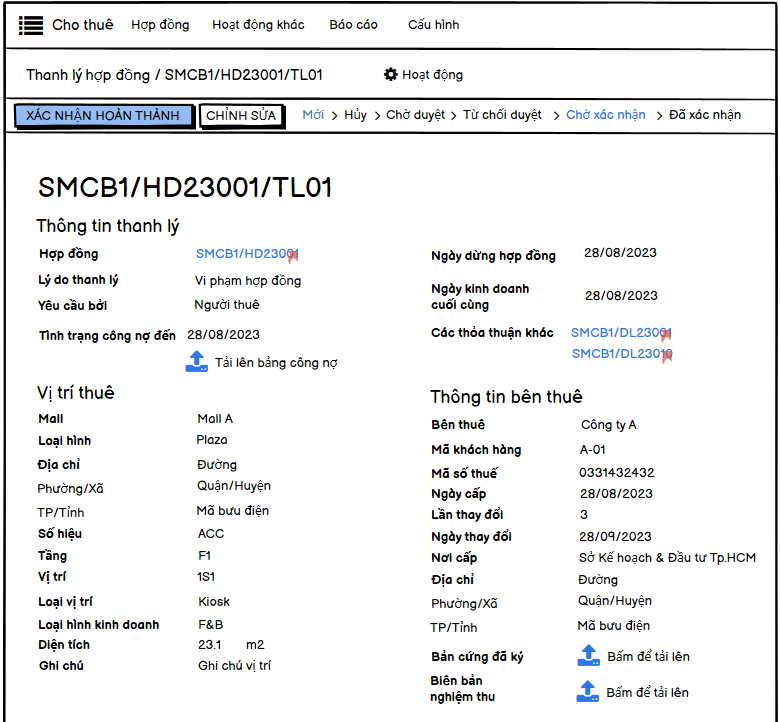Click the Mall A value
Screen dimensions: 780x722
215,418
